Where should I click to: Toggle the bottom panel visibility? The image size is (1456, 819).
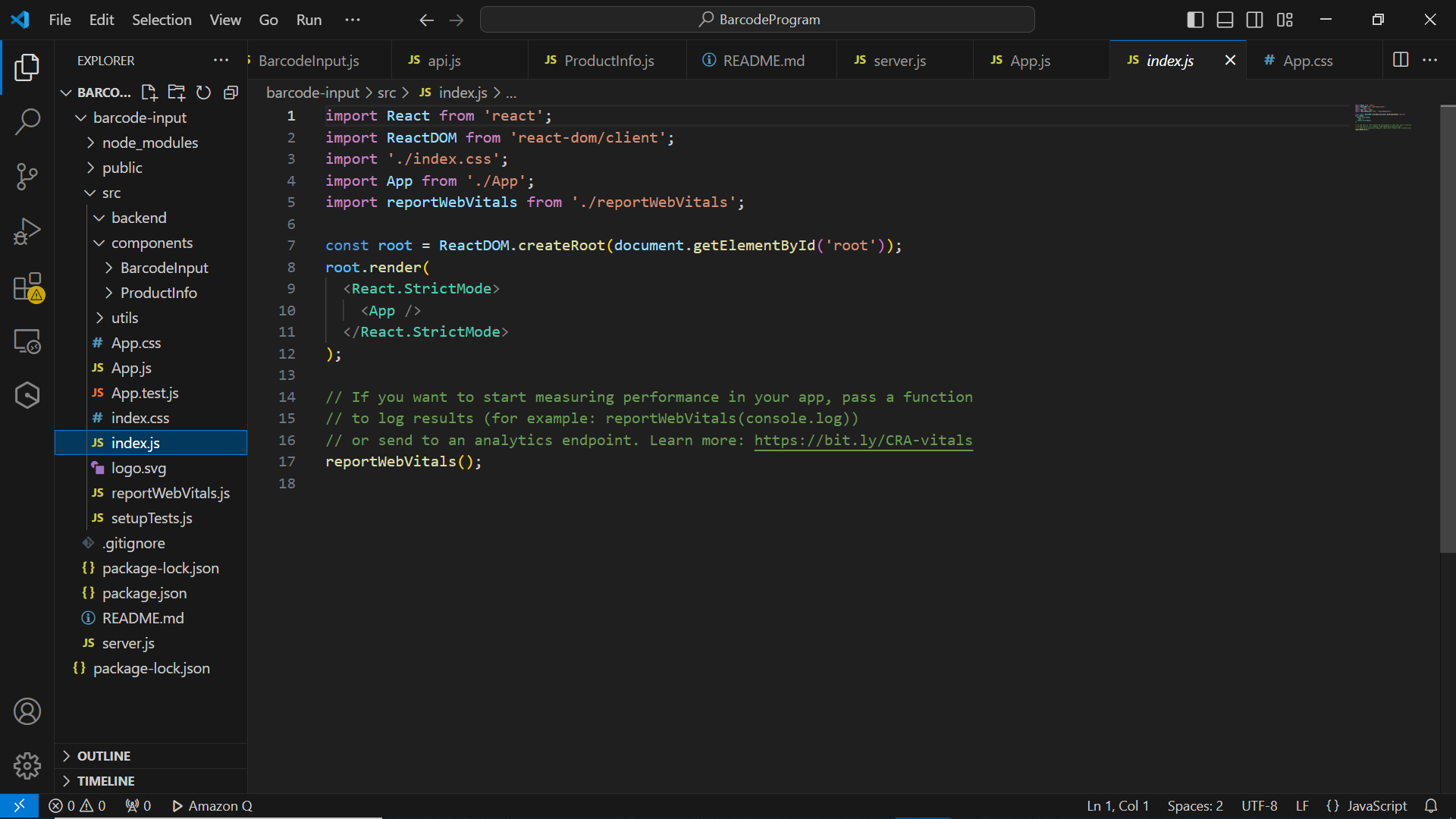[1225, 20]
